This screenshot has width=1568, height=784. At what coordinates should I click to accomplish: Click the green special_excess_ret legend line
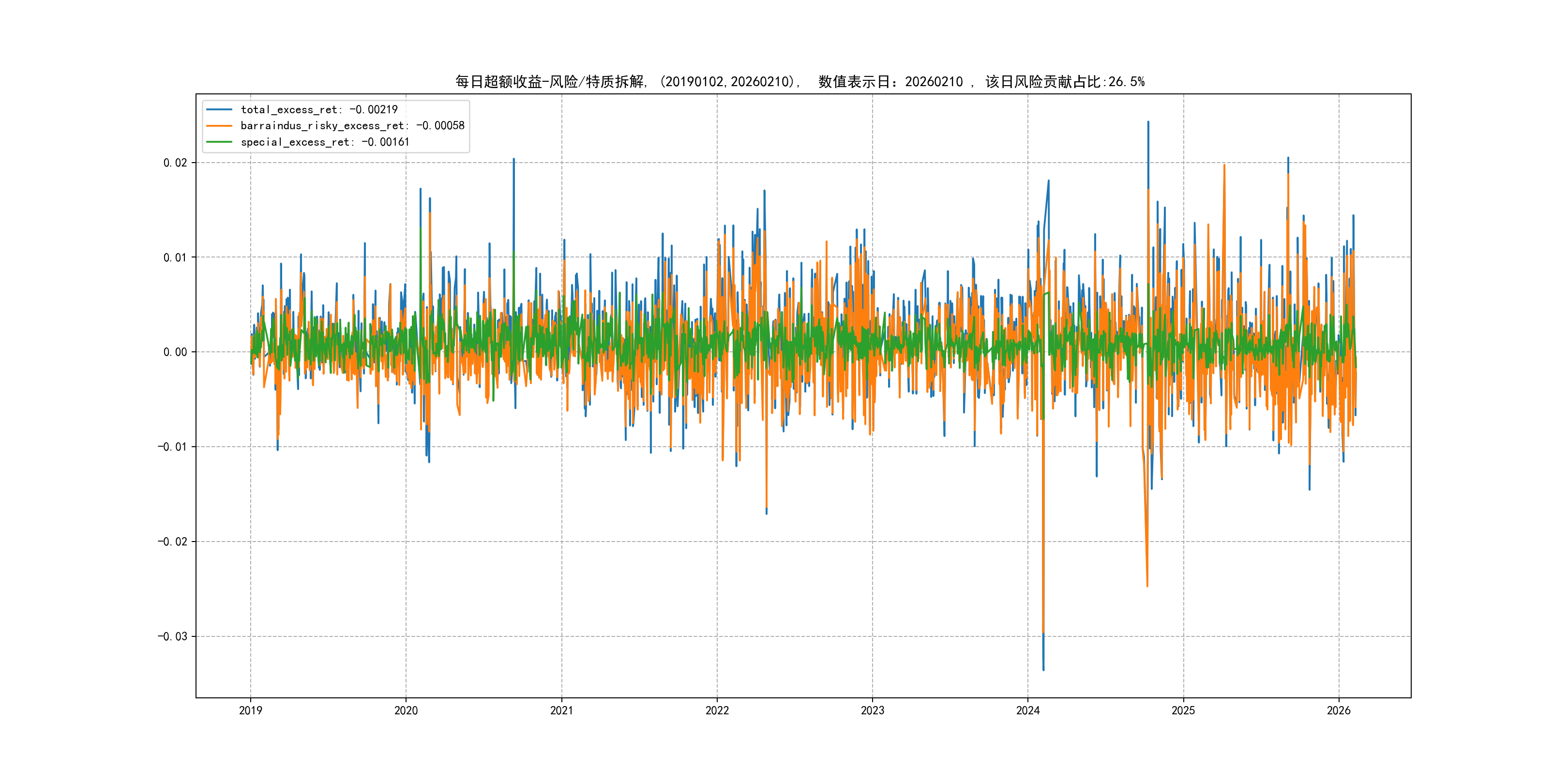click(219, 142)
